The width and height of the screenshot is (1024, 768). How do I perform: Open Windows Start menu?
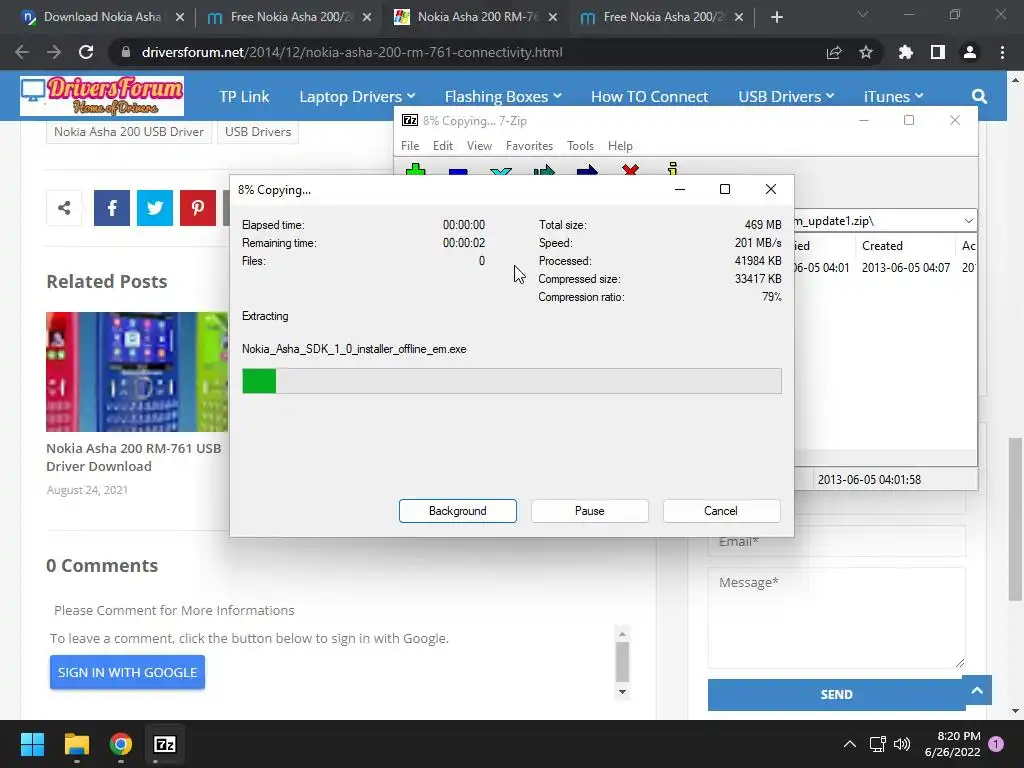(32, 744)
